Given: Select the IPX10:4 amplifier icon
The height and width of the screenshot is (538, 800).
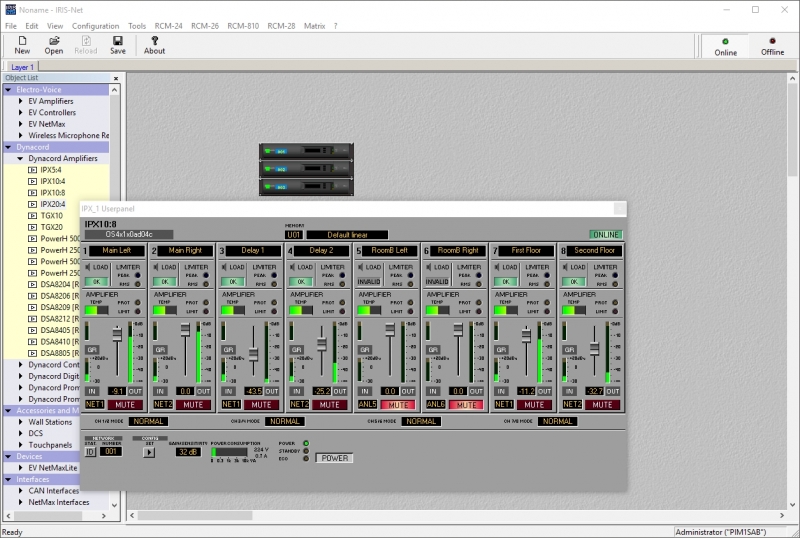Looking at the screenshot, I should pyautogui.click(x=32, y=181).
